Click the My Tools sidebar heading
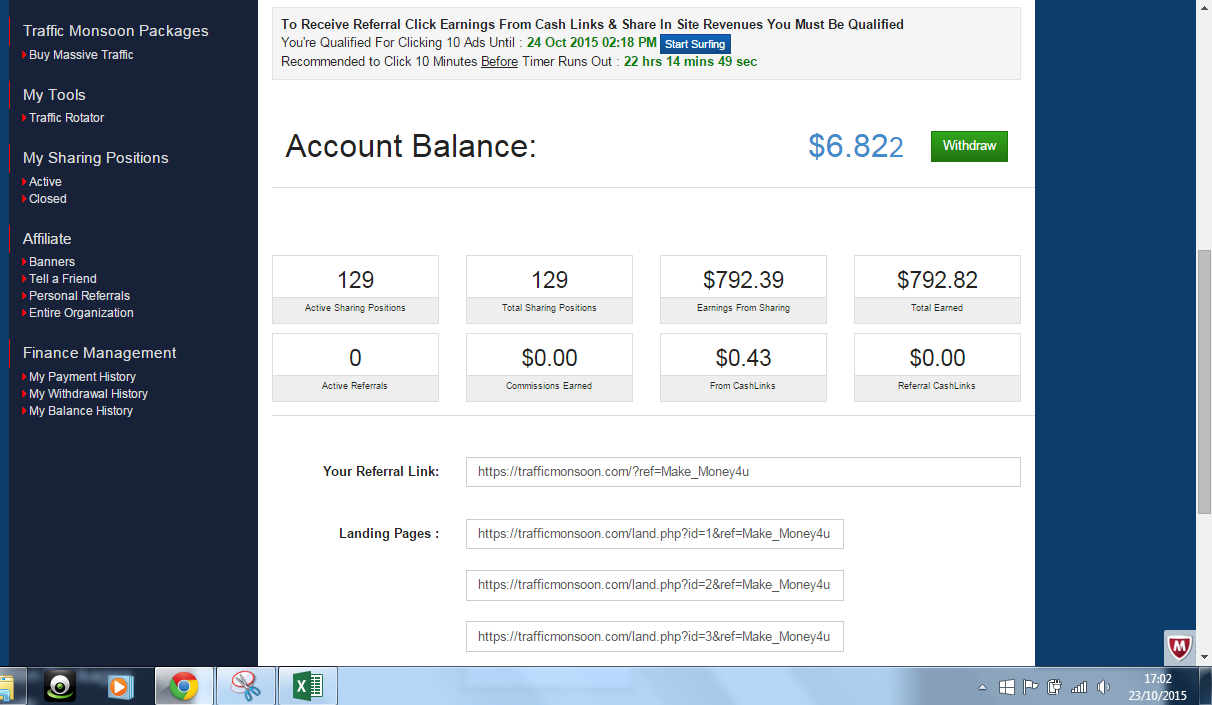1212x705 pixels. [x=54, y=95]
